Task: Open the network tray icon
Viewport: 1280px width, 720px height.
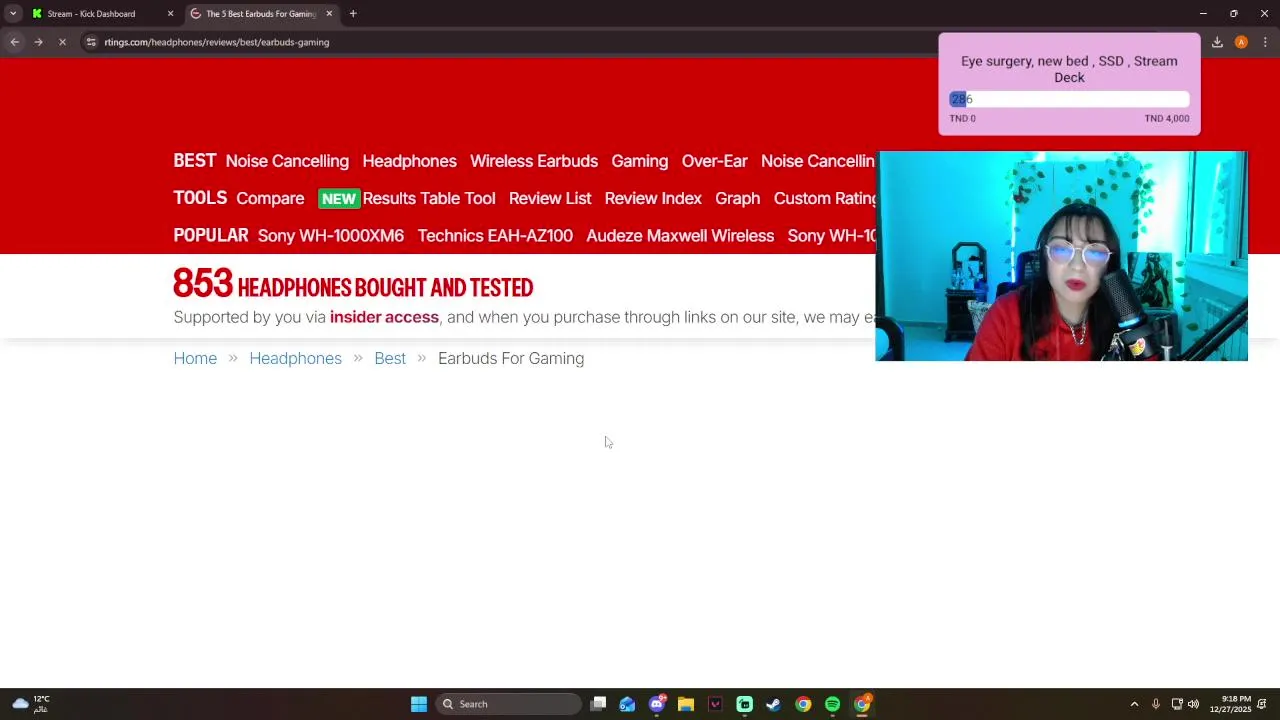Action: point(1177,704)
